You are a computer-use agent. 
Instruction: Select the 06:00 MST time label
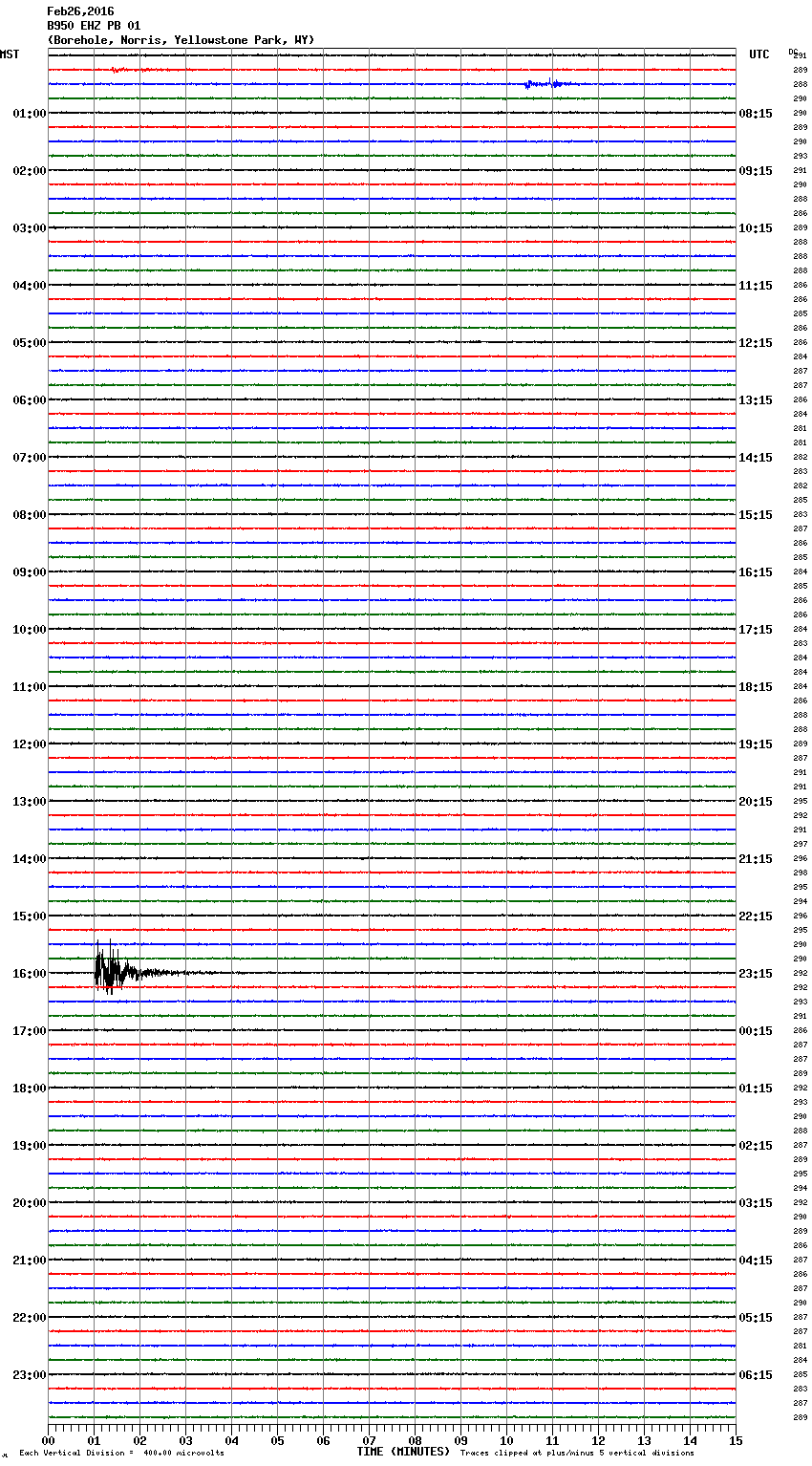(x=30, y=400)
